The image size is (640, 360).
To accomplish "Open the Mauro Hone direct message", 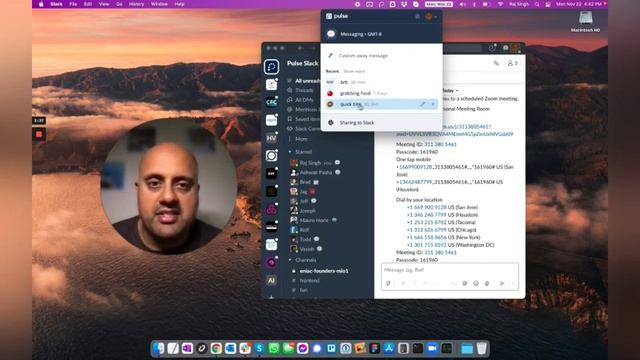I will point(313,220).
